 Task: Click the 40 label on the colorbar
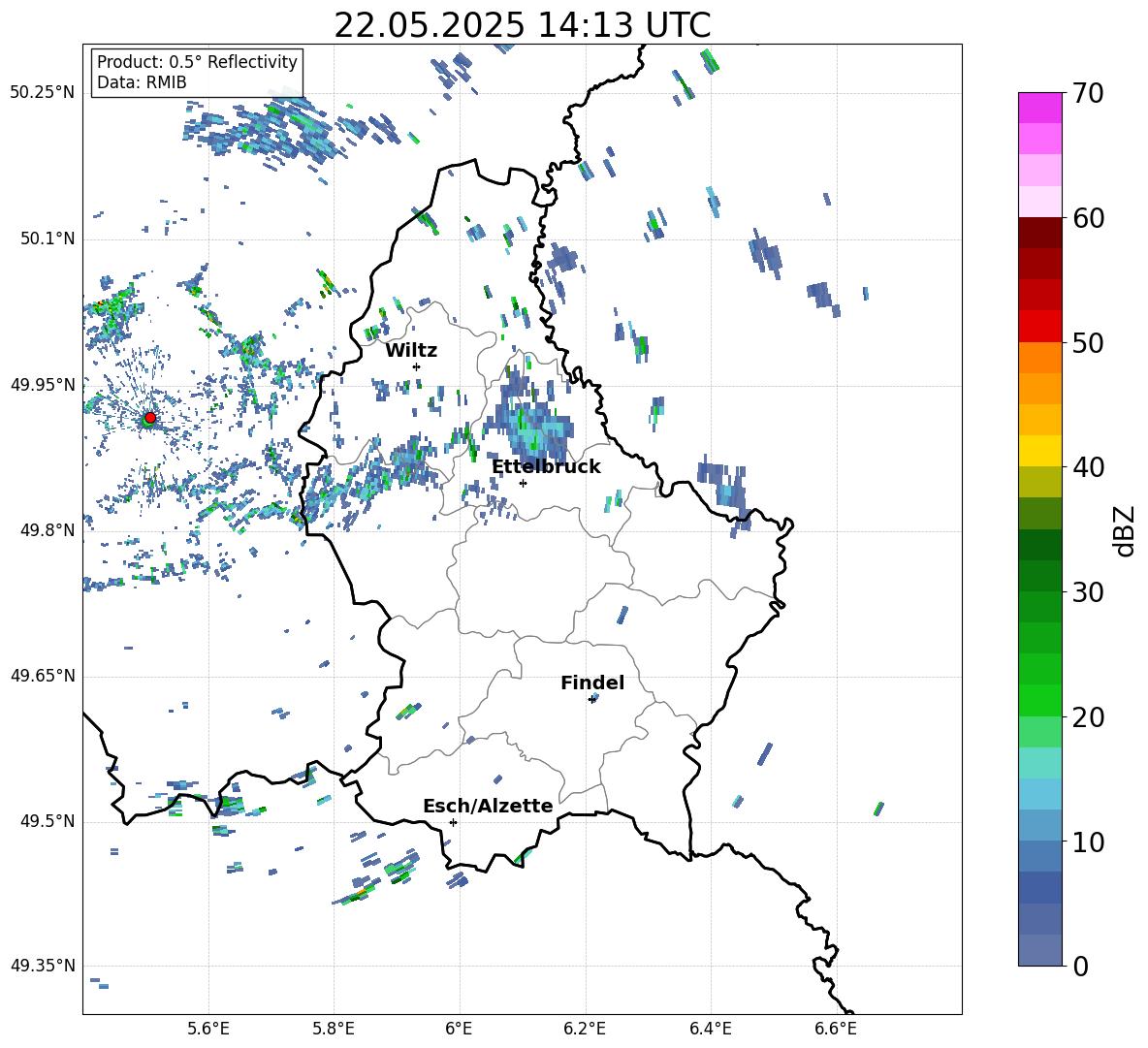pos(1088,467)
